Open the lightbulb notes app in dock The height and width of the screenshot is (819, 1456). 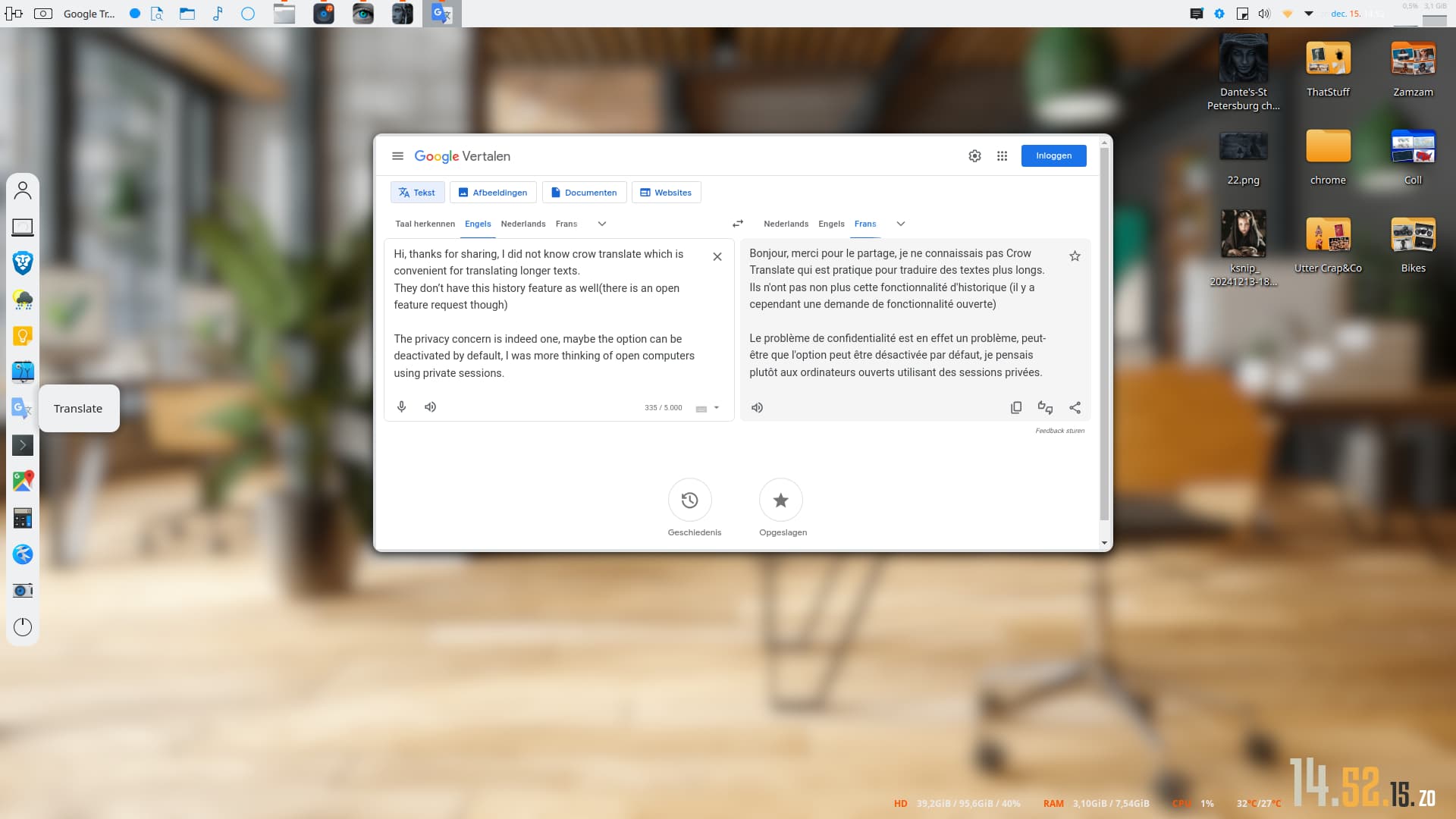23,336
